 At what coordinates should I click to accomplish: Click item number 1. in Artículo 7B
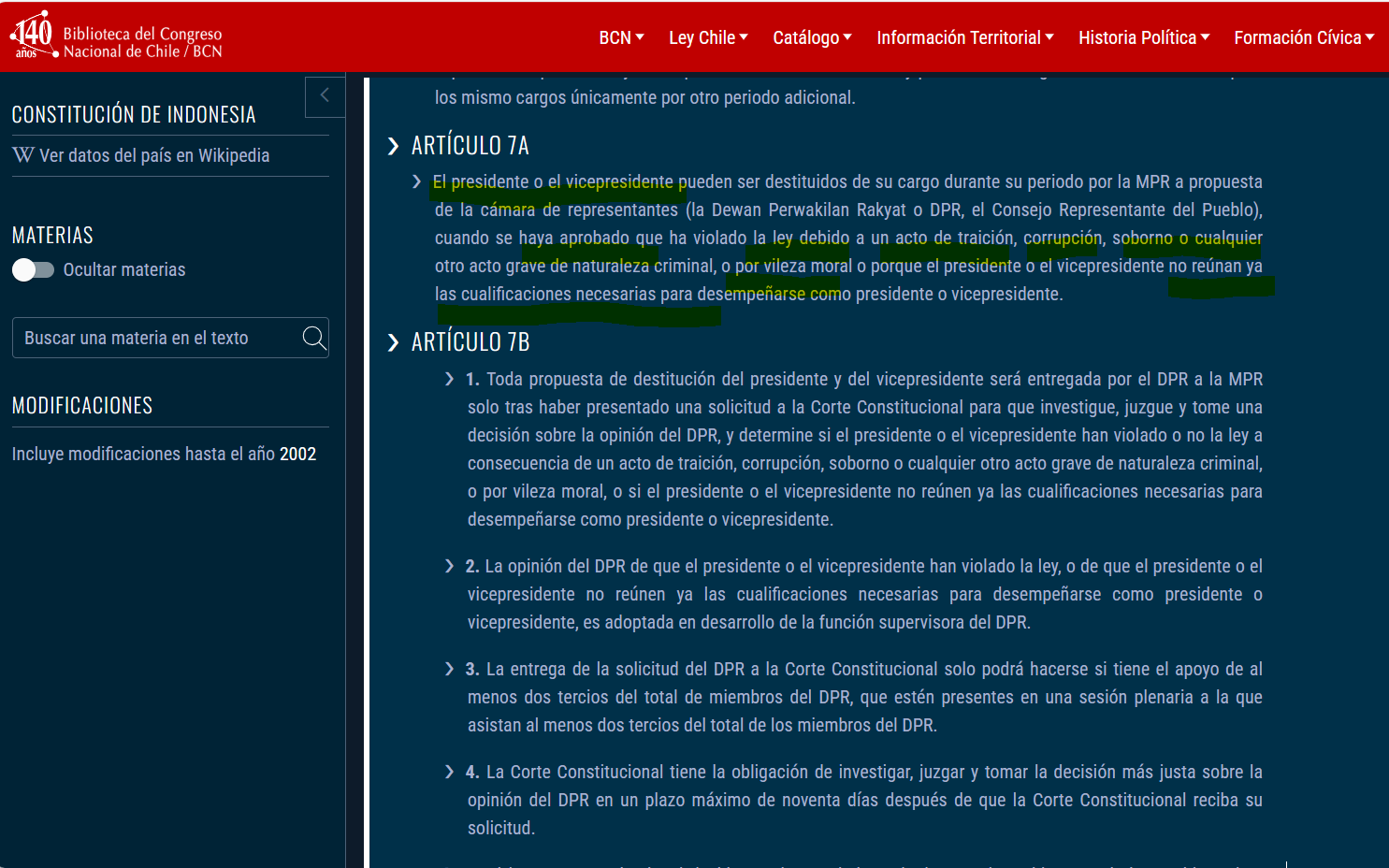pos(472,379)
